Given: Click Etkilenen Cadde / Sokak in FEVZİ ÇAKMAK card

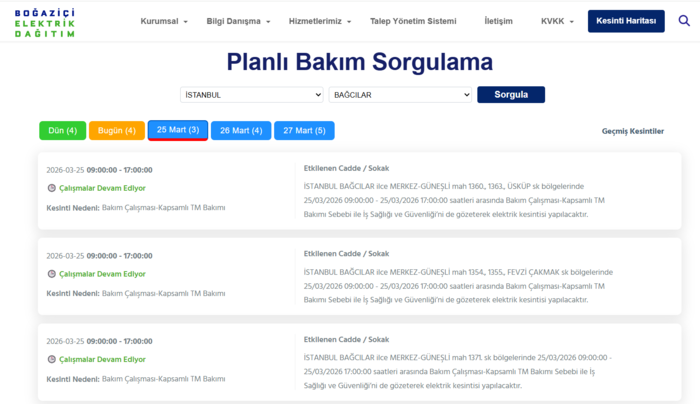Looking at the screenshot, I should (346, 254).
